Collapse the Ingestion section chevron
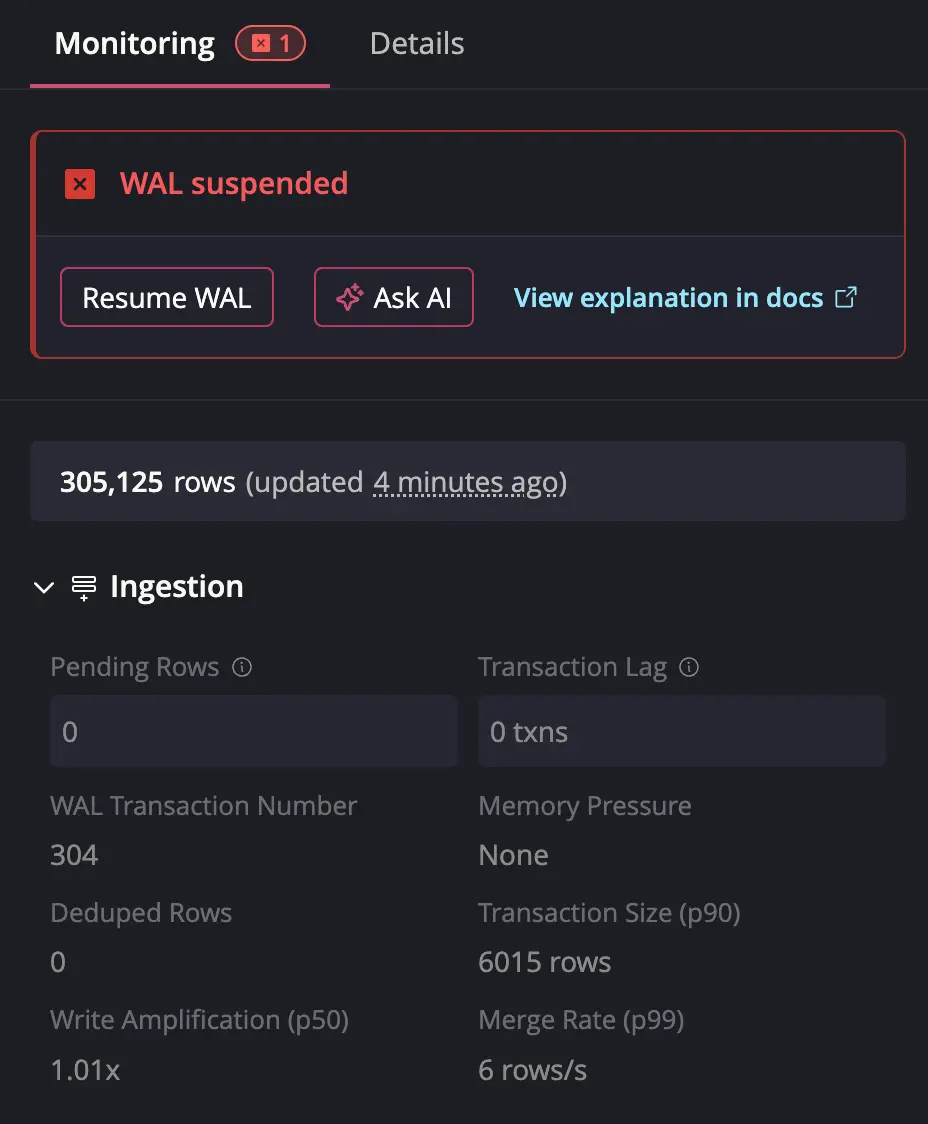The height and width of the screenshot is (1124, 928). pos(44,587)
